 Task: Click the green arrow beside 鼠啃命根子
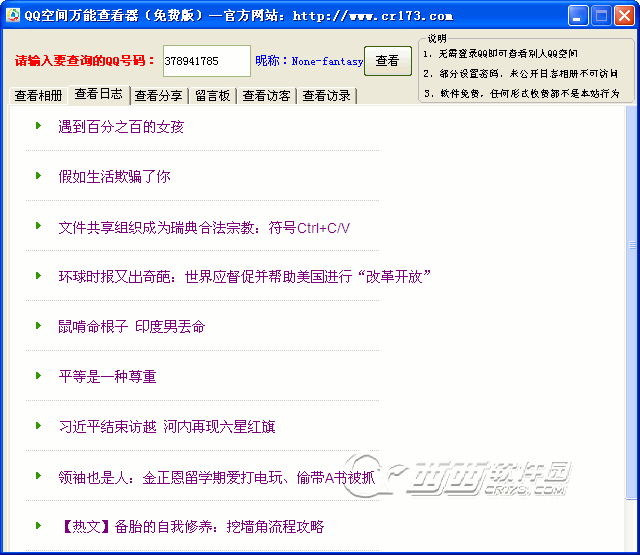[x=38, y=325]
